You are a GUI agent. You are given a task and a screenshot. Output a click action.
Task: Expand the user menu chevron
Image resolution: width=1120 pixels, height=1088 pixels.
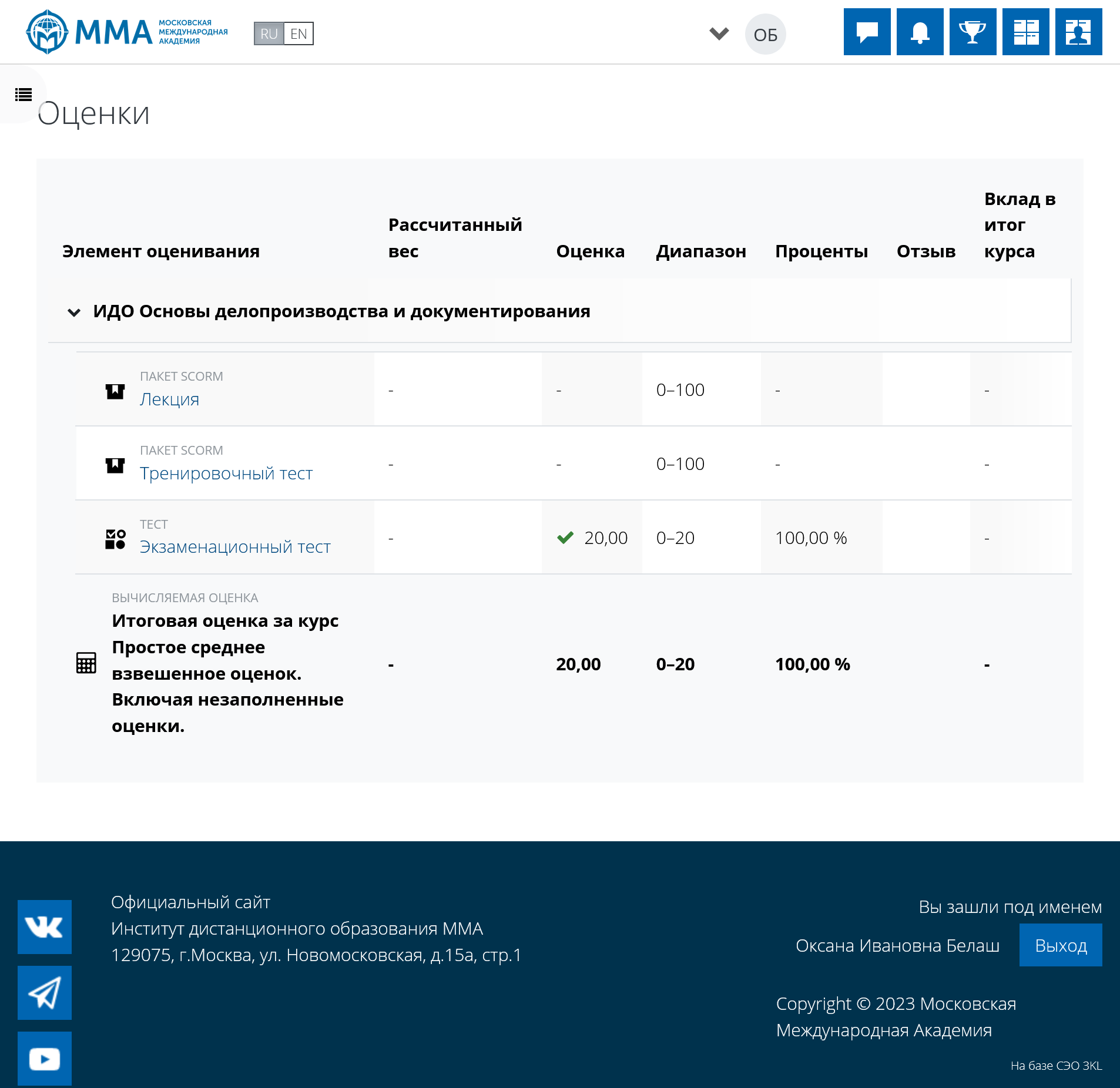coord(719,33)
